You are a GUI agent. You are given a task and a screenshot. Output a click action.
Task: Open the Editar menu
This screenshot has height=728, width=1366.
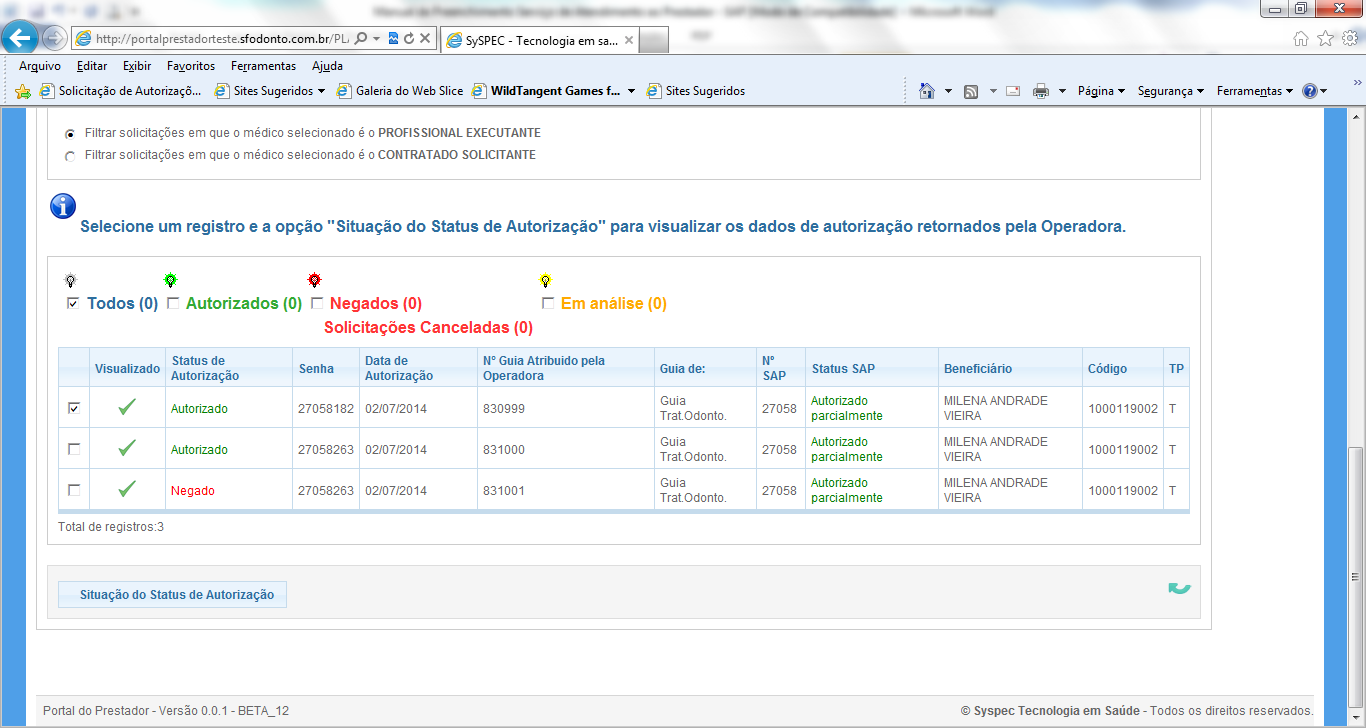point(92,66)
